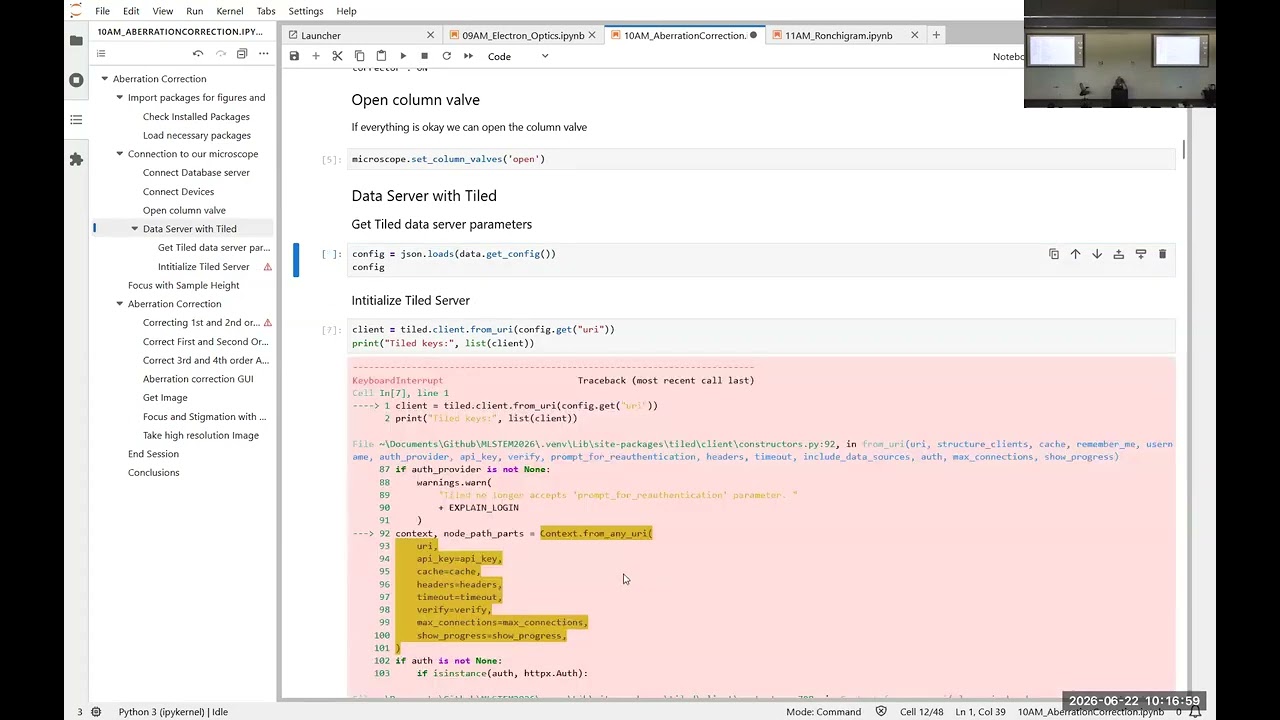This screenshot has height=720, width=1280.
Task: Open more options in table of contents
Action: [x=264, y=53]
